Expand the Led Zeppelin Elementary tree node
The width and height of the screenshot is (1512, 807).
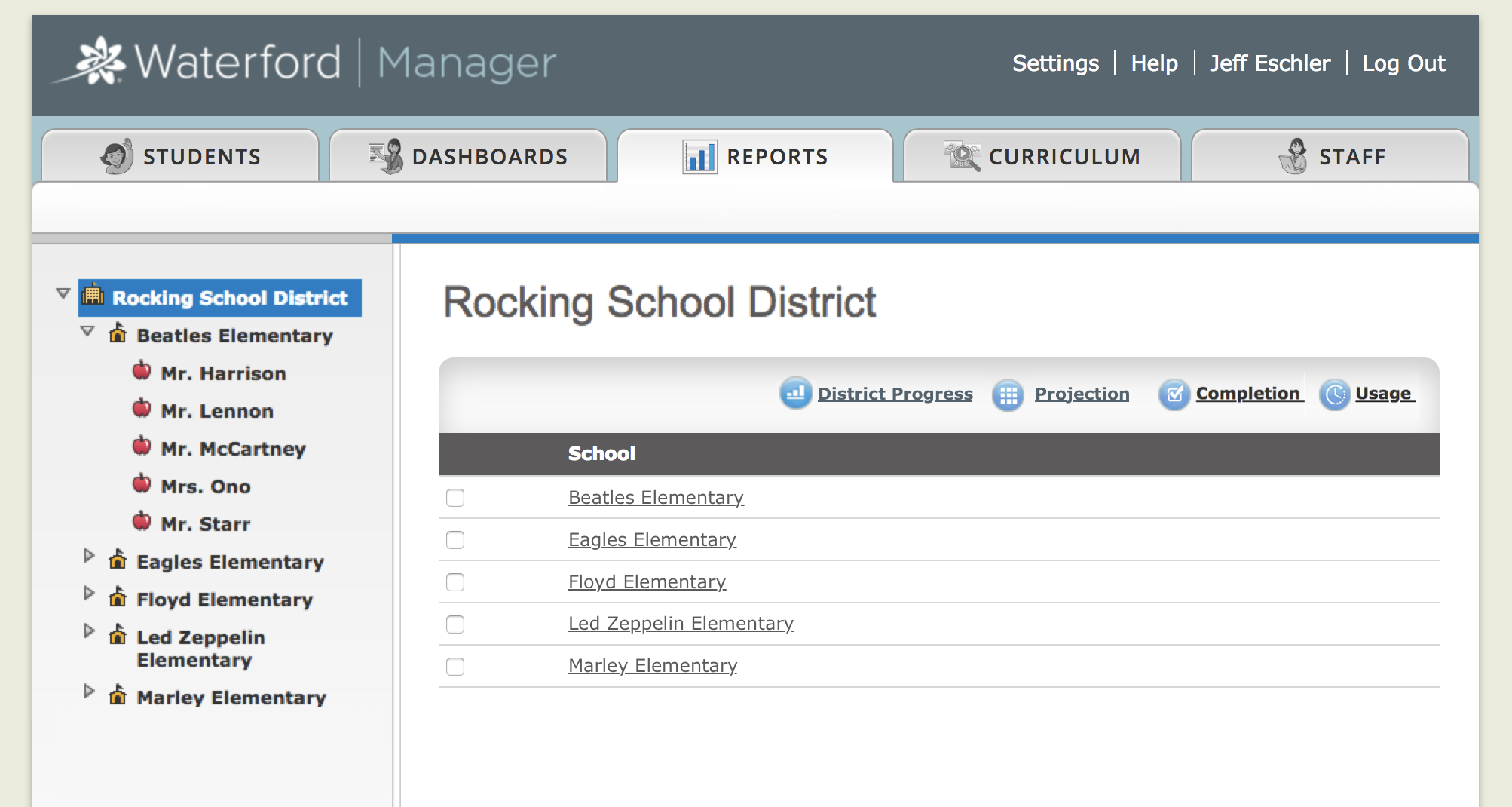tap(89, 631)
